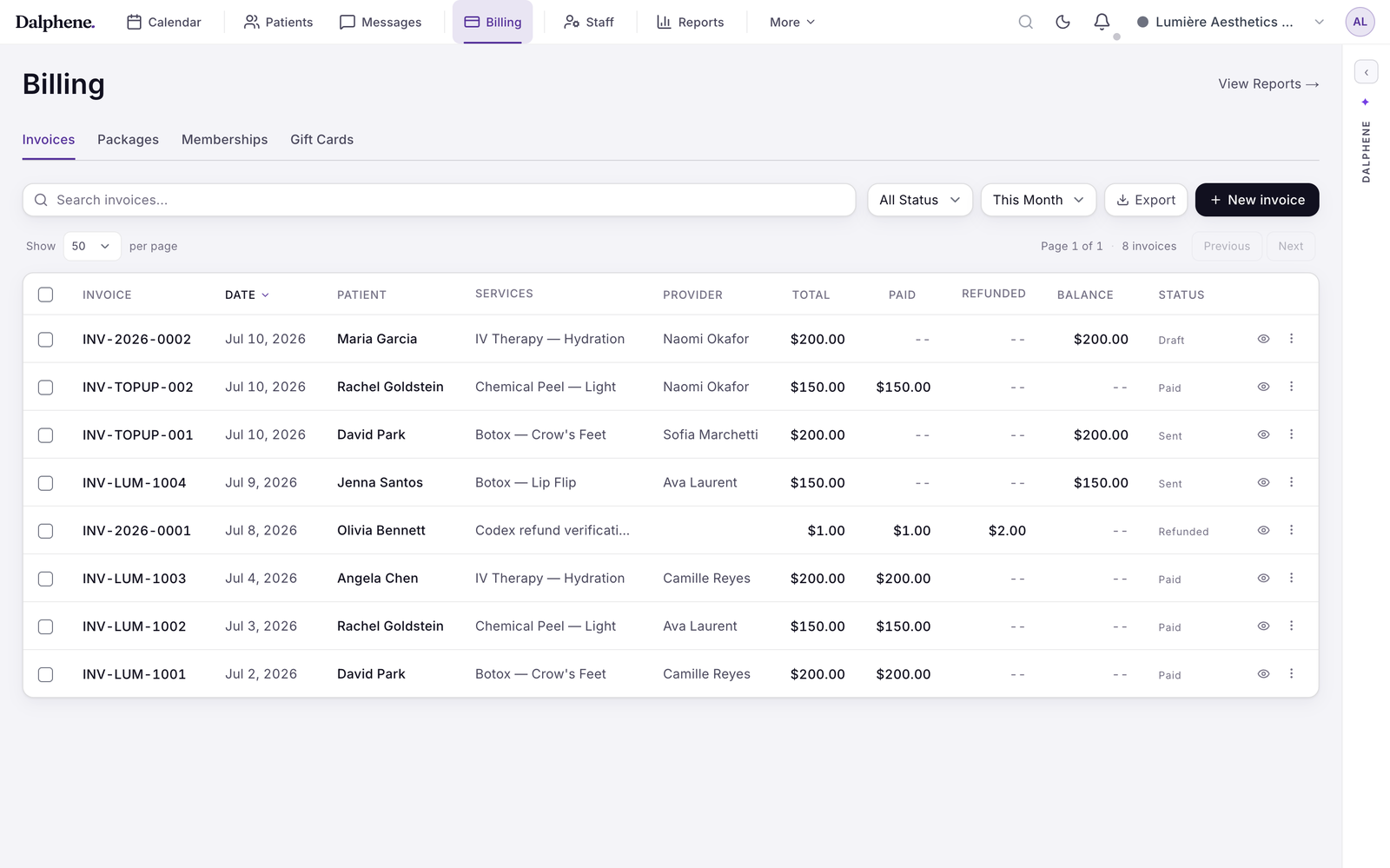1390x868 pixels.
Task: Open Lumière Aesthetics location switcher
Action: click(x=1231, y=22)
